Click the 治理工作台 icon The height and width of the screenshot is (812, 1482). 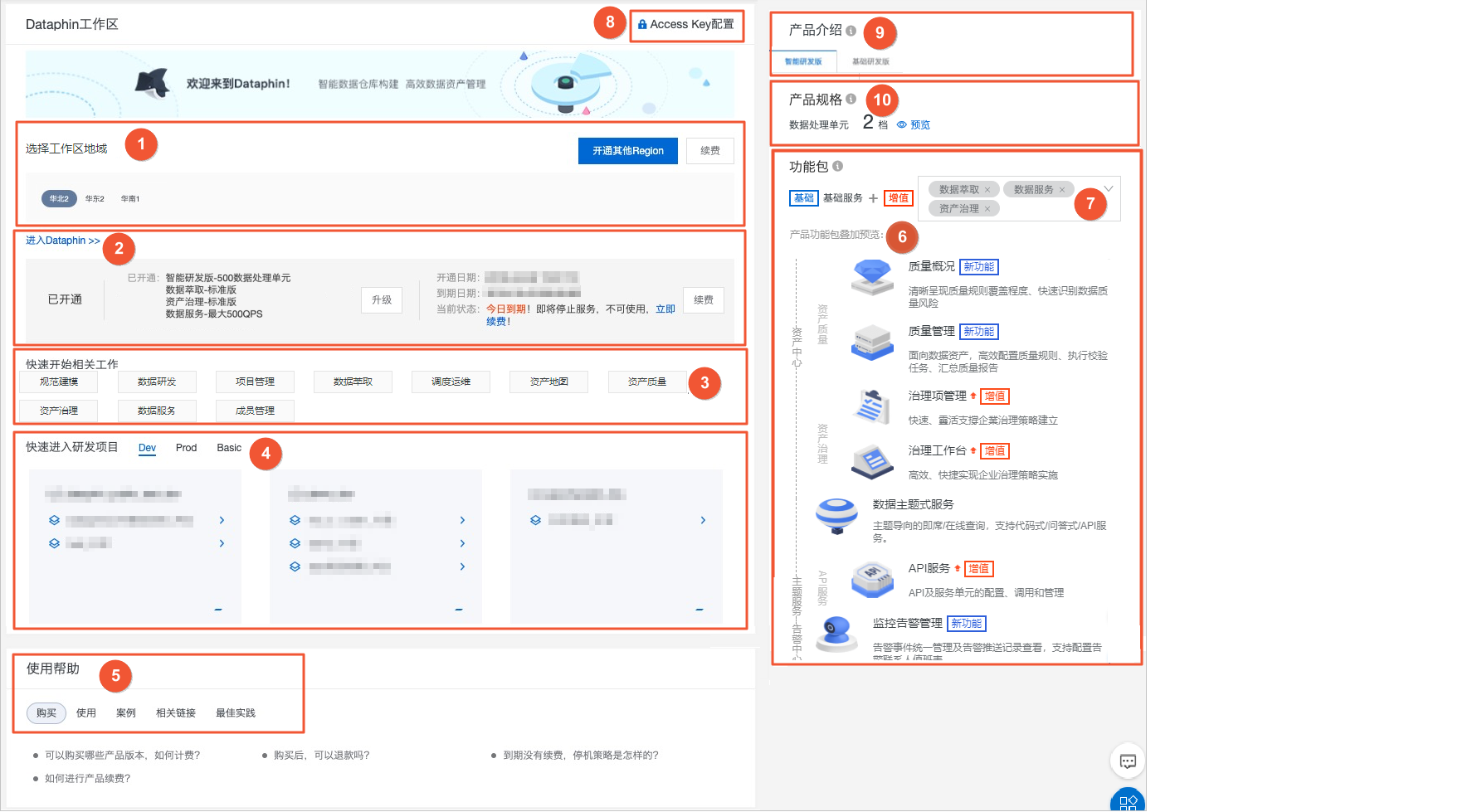872,461
